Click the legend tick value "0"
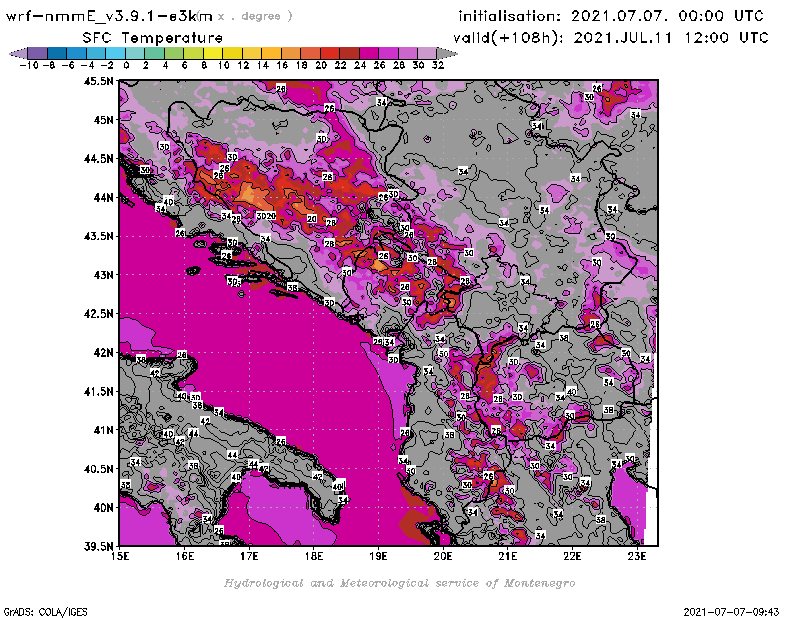 pyautogui.click(x=127, y=66)
